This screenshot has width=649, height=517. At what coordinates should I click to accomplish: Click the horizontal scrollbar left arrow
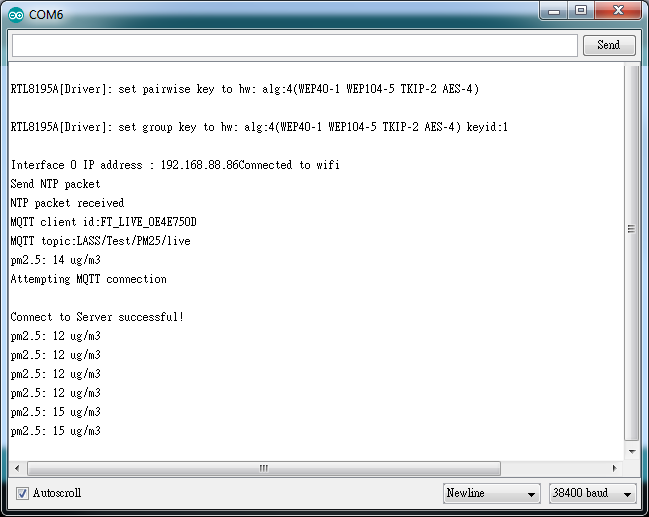coord(17,468)
